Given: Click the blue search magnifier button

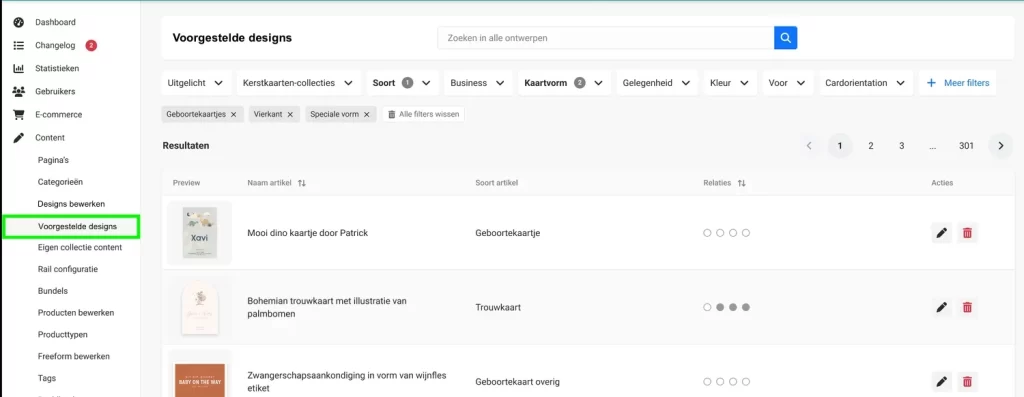Looking at the screenshot, I should [786, 38].
